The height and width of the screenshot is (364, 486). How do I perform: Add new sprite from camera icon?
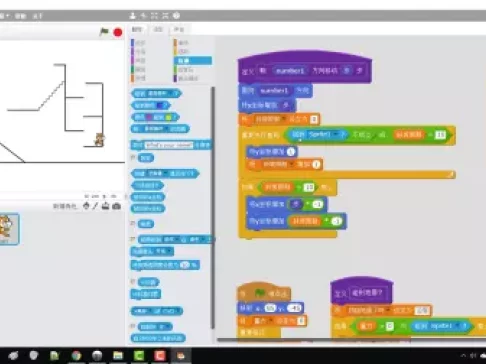pos(116,206)
